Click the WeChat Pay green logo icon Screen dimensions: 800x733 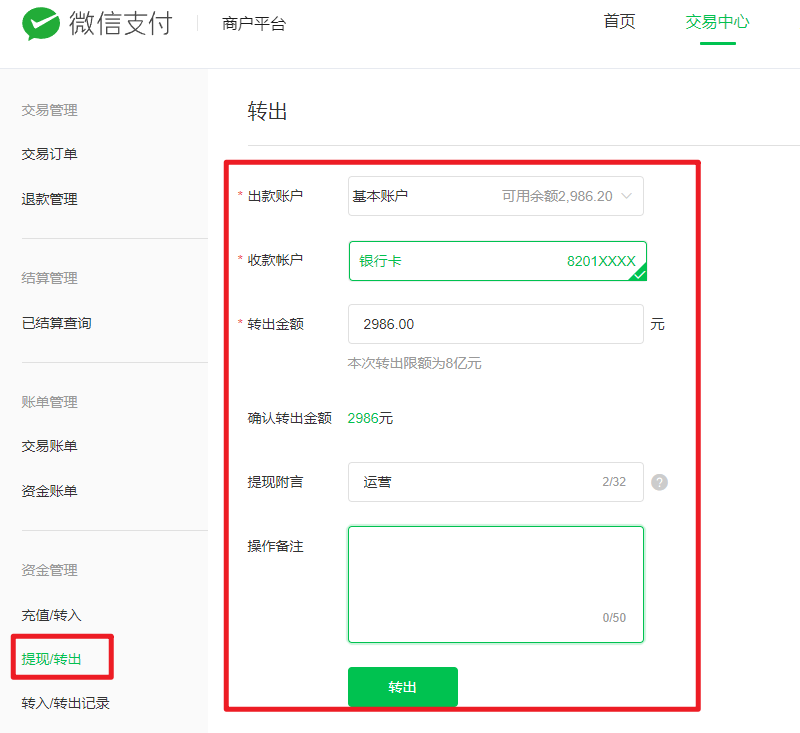41,23
